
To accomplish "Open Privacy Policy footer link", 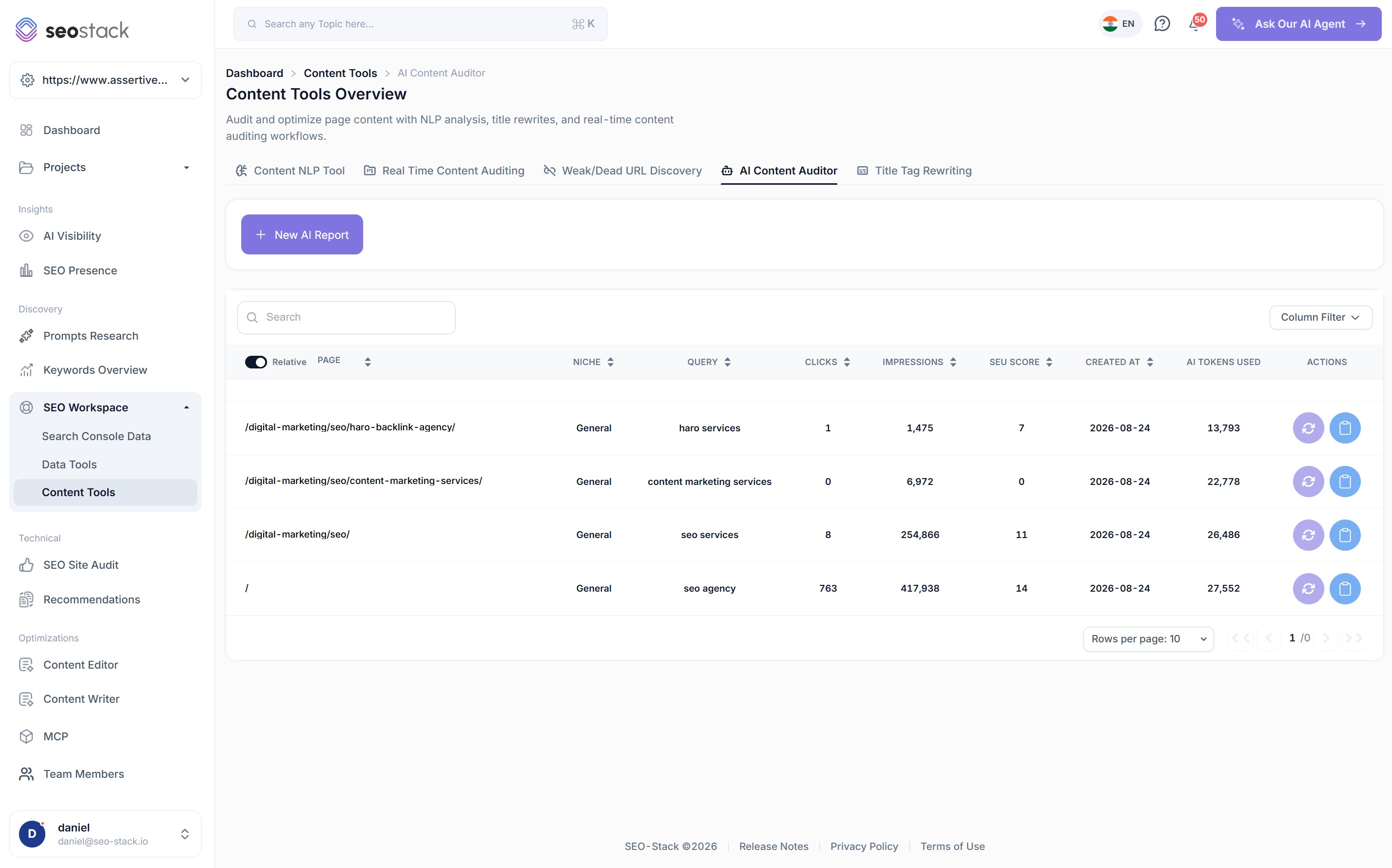I will tap(864, 846).
